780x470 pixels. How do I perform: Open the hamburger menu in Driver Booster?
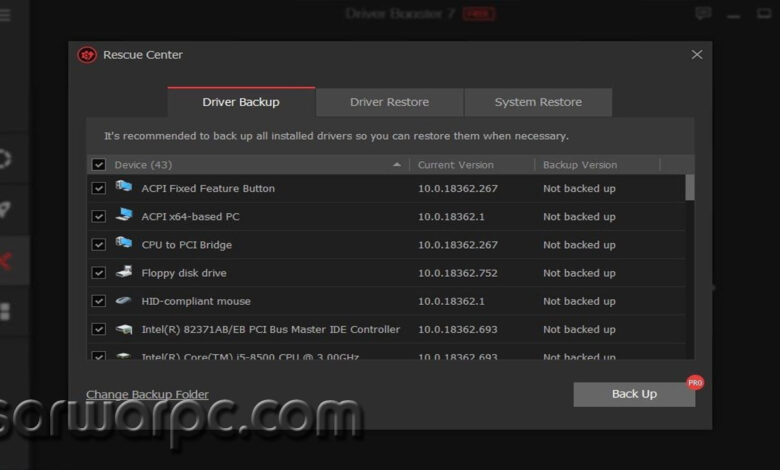[x=5, y=15]
